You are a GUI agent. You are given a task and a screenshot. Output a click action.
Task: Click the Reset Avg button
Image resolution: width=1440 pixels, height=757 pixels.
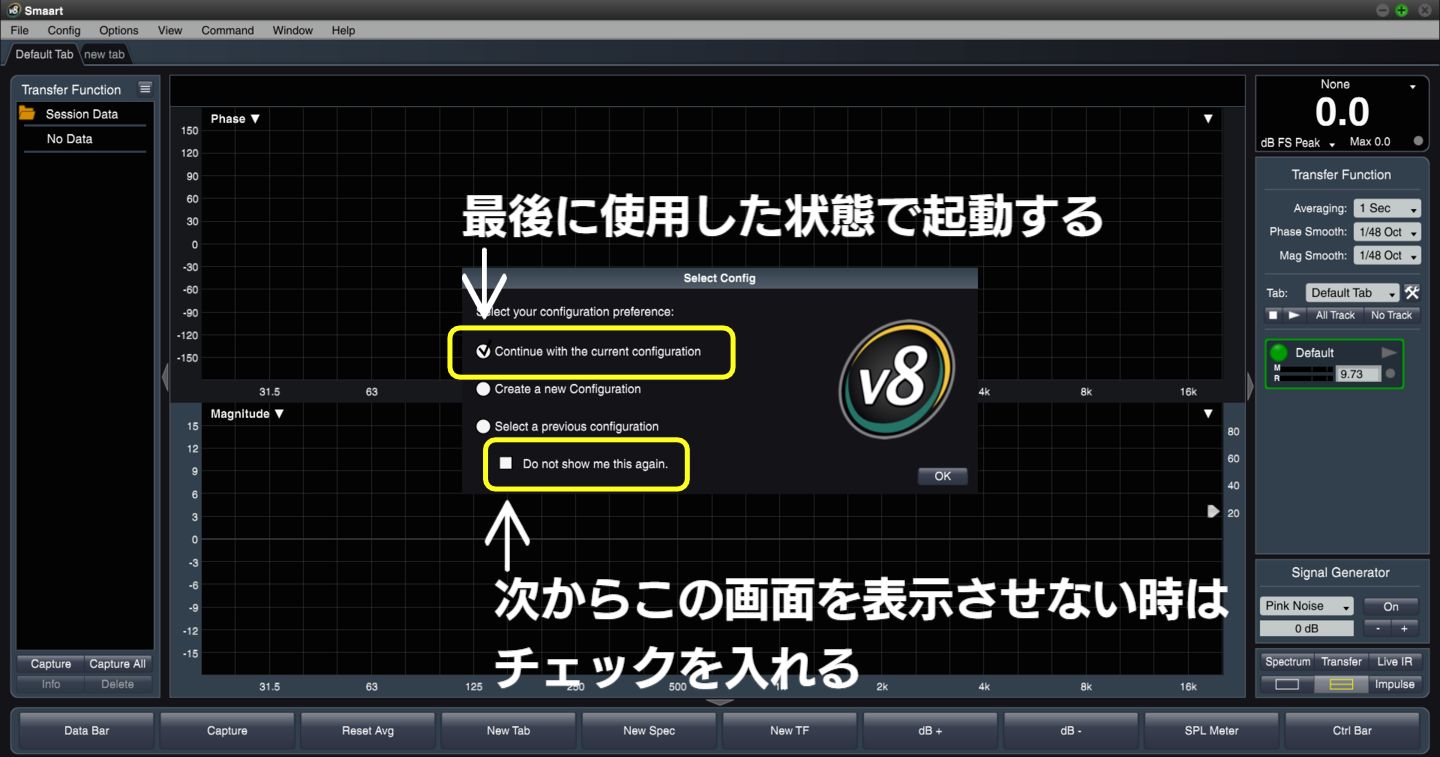[367, 731]
